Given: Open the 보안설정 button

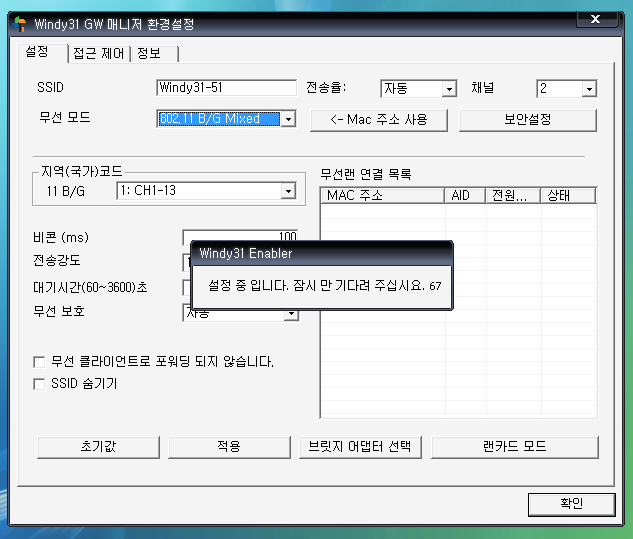Looking at the screenshot, I should tap(528, 120).
